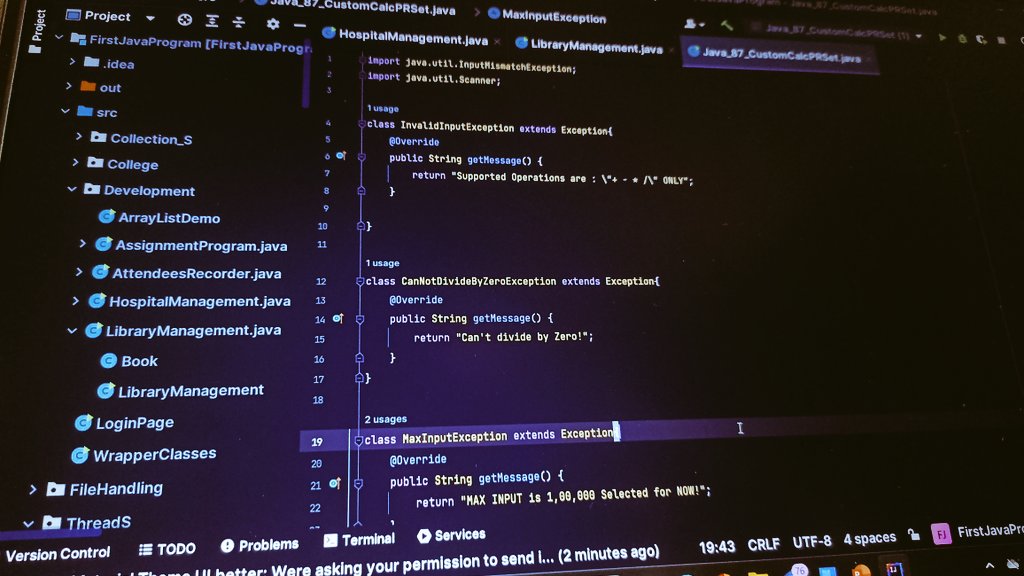1024x576 pixels.
Task: Expand the .idea folder
Action: coord(72,61)
